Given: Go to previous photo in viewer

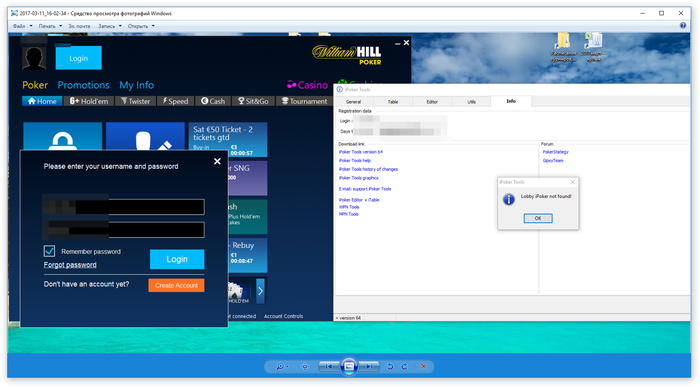Looking at the screenshot, I should click(x=329, y=366).
